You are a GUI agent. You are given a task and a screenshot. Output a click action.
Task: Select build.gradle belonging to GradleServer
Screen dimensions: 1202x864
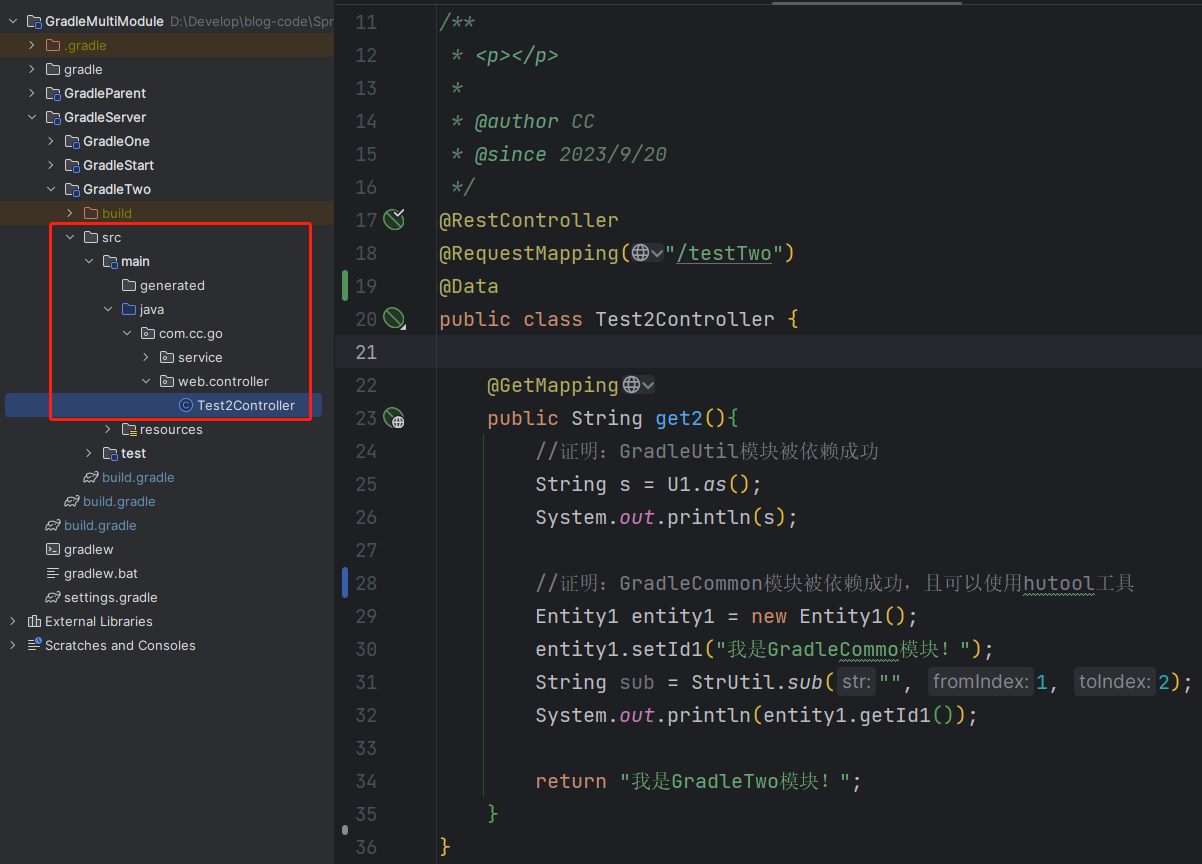click(x=119, y=501)
